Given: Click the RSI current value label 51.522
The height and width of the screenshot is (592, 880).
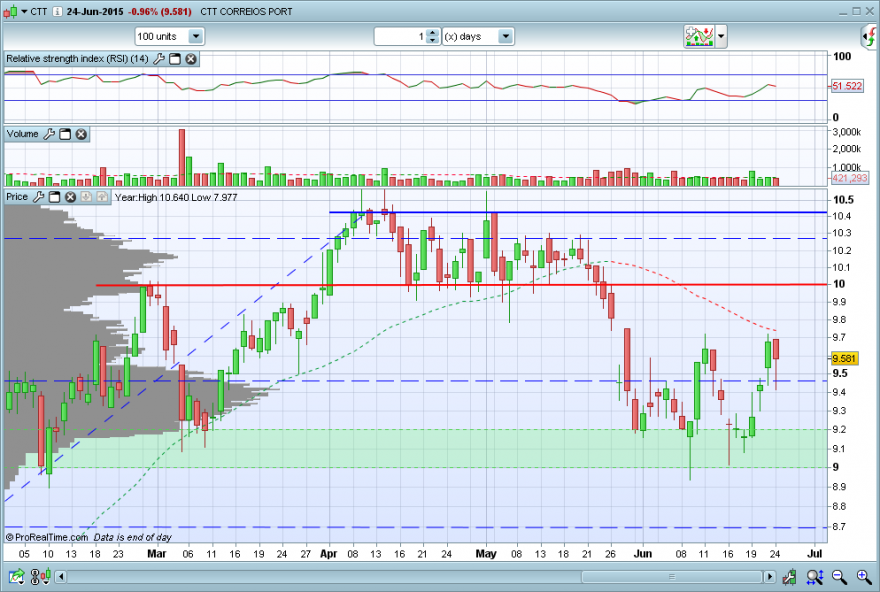Looking at the screenshot, I should click(x=846, y=86).
